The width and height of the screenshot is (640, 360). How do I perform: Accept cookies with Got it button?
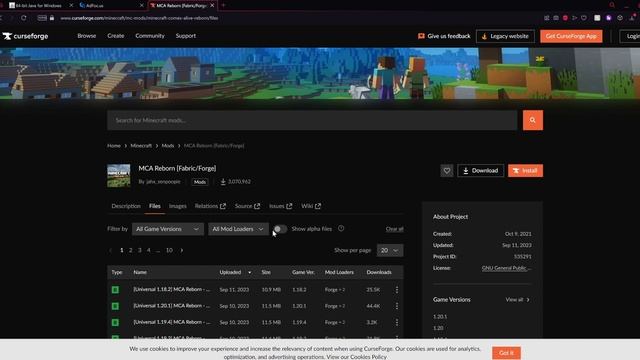(506, 353)
